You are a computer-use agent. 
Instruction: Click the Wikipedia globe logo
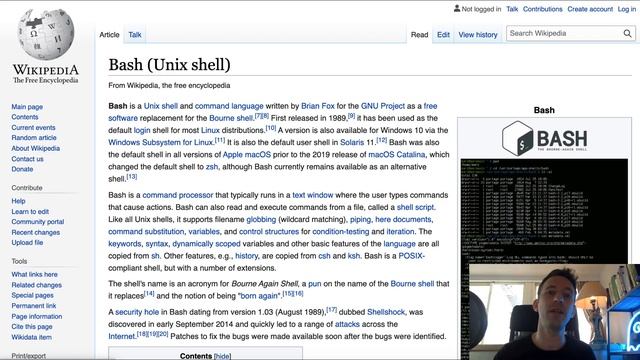pos(46,35)
